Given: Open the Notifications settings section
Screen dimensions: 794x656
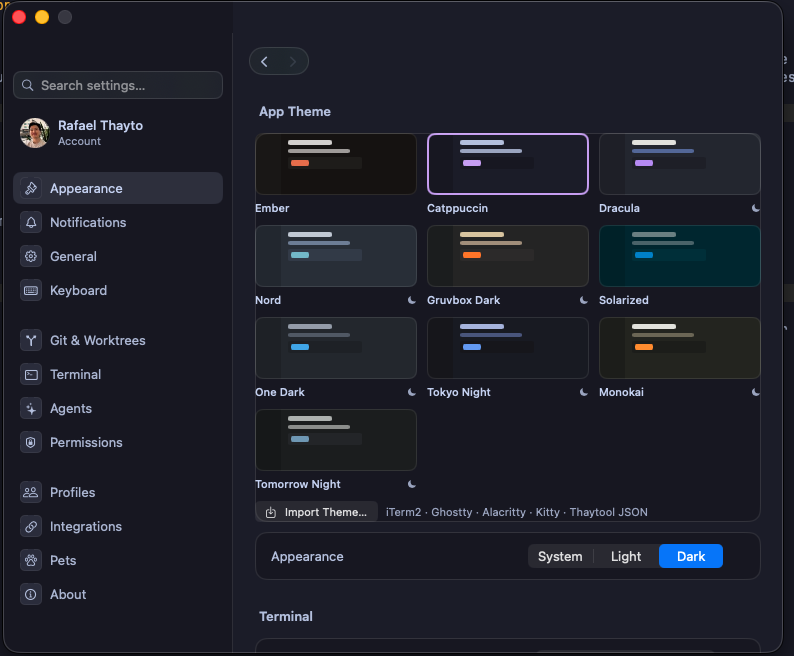Looking at the screenshot, I should (118, 222).
